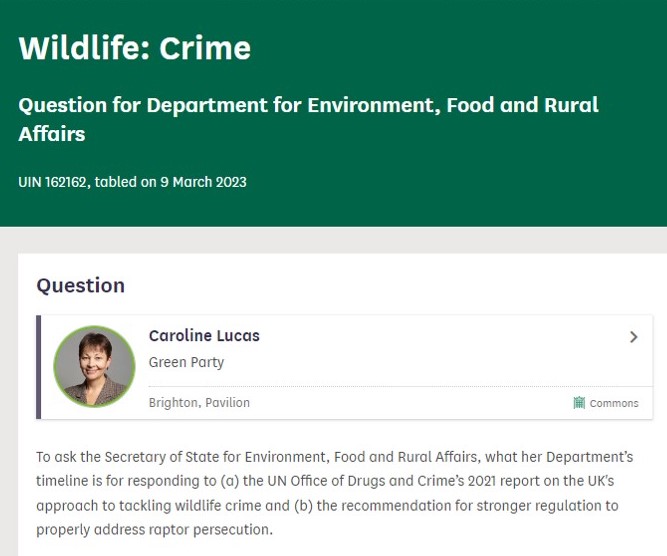Click the Commons portcullis icon
The image size is (667, 556).
(x=579, y=403)
